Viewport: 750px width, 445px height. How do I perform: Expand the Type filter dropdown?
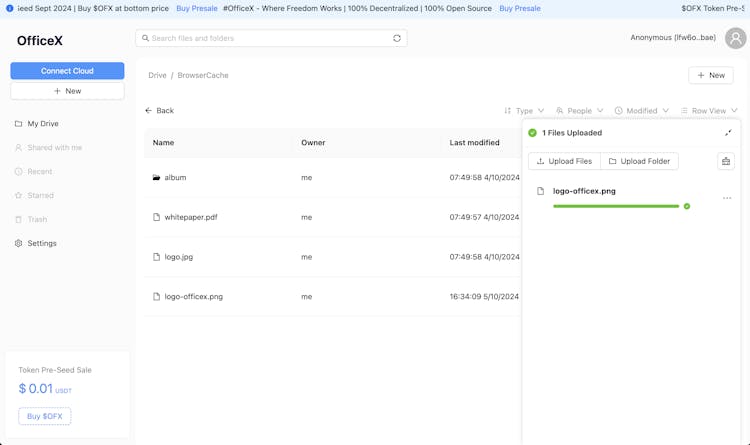(x=524, y=111)
